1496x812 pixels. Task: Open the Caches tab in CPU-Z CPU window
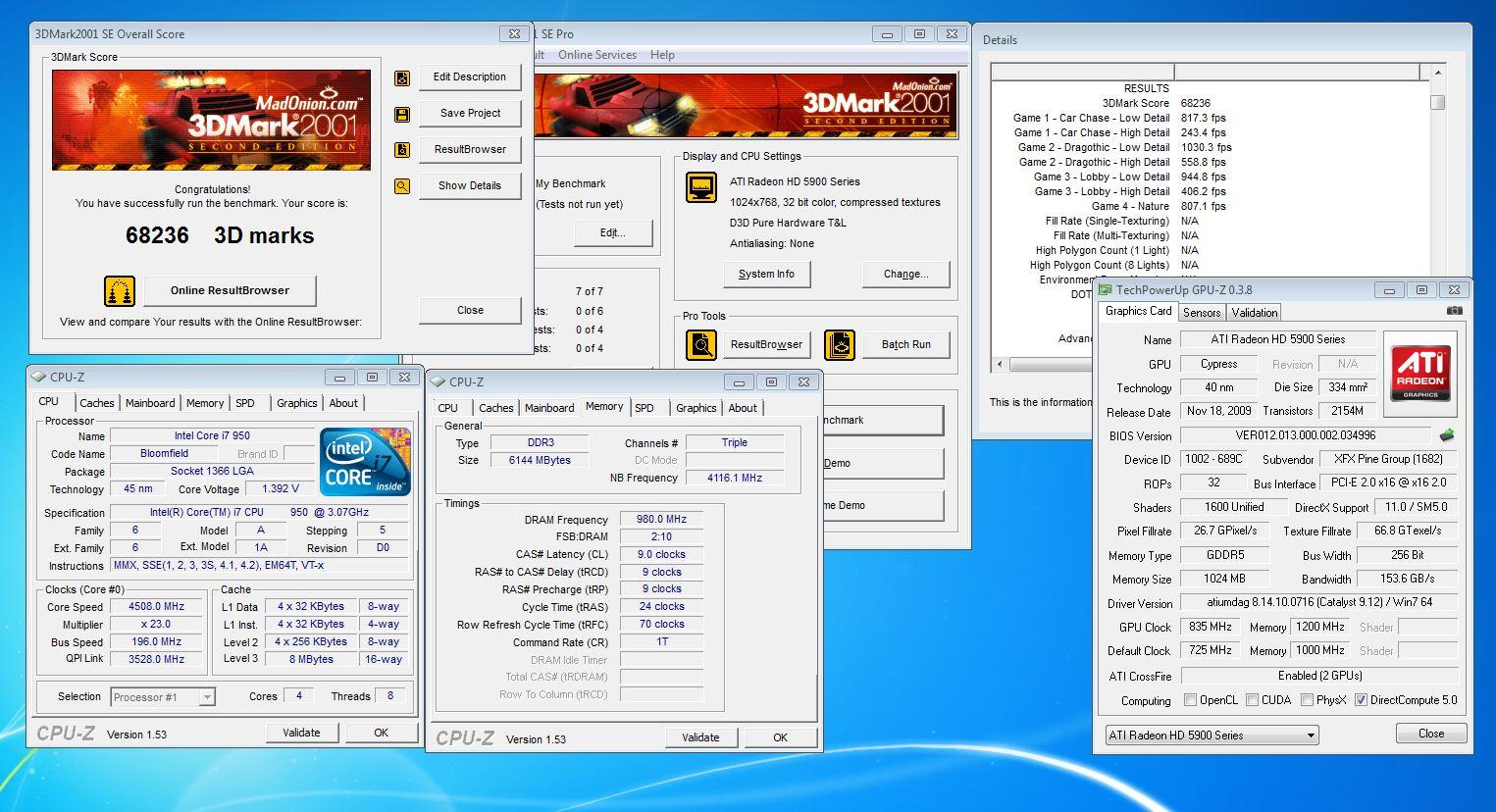point(96,403)
